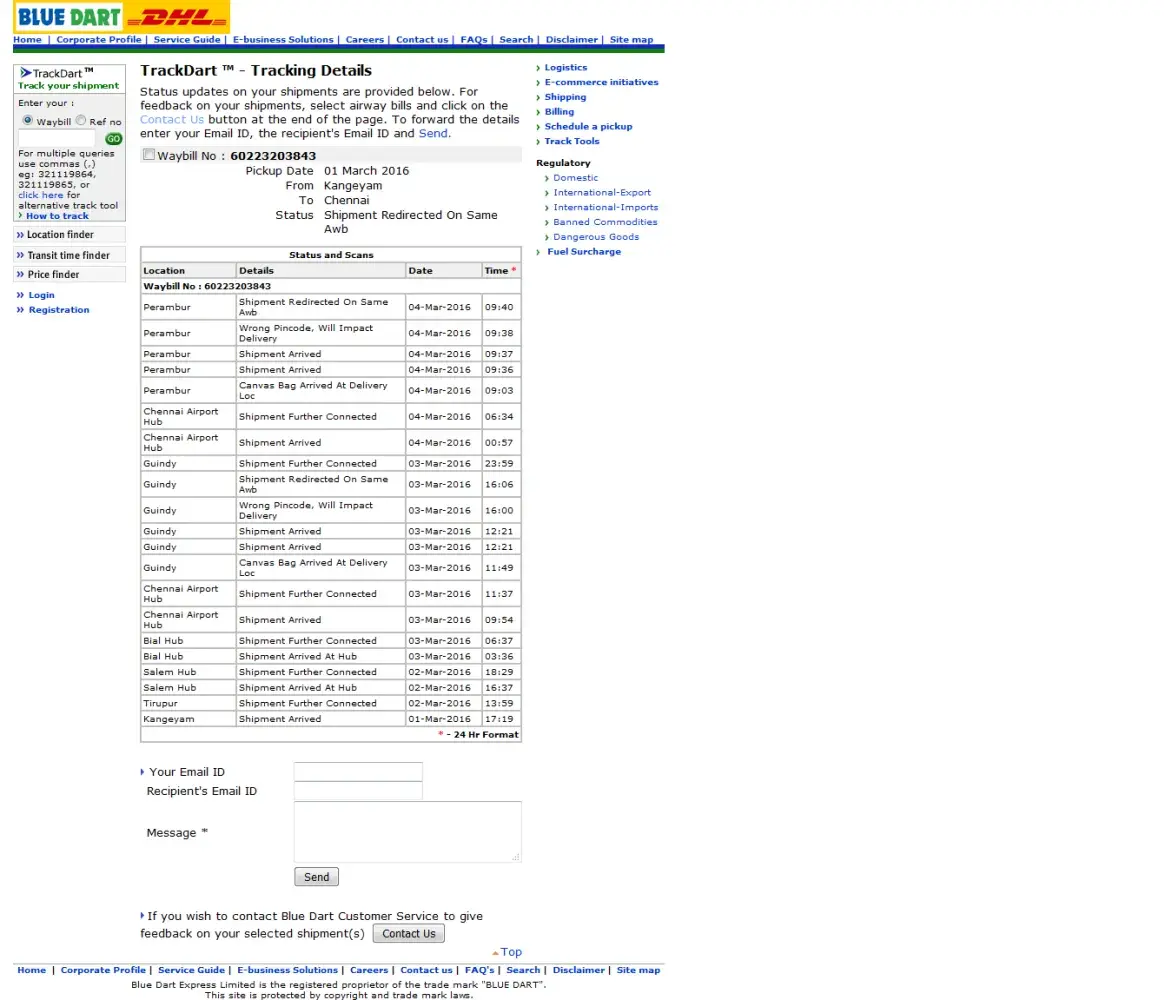Open Careers in the top navigation
1172x1000 pixels.
365,40
